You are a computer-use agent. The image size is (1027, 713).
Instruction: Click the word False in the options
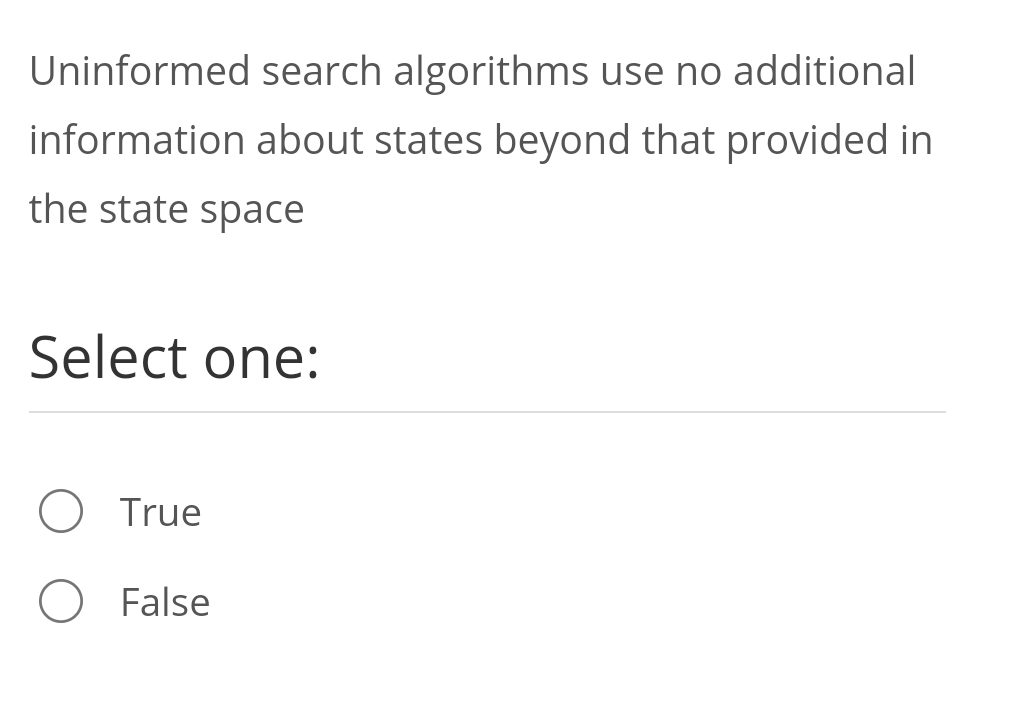tap(165, 601)
